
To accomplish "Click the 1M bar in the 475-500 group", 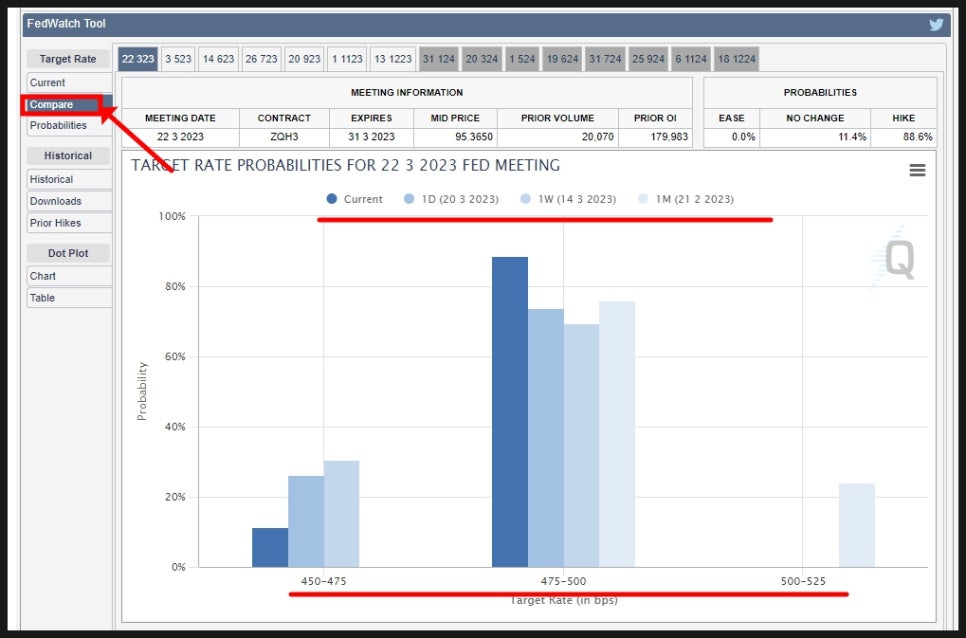I will click(x=617, y=434).
